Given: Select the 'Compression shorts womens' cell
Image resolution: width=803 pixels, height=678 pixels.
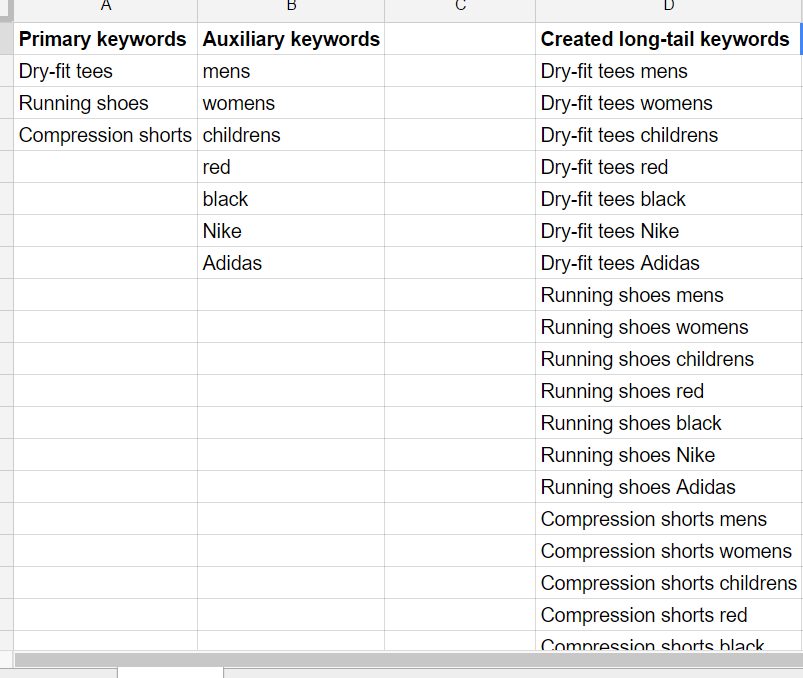Looking at the screenshot, I should click(x=669, y=551).
